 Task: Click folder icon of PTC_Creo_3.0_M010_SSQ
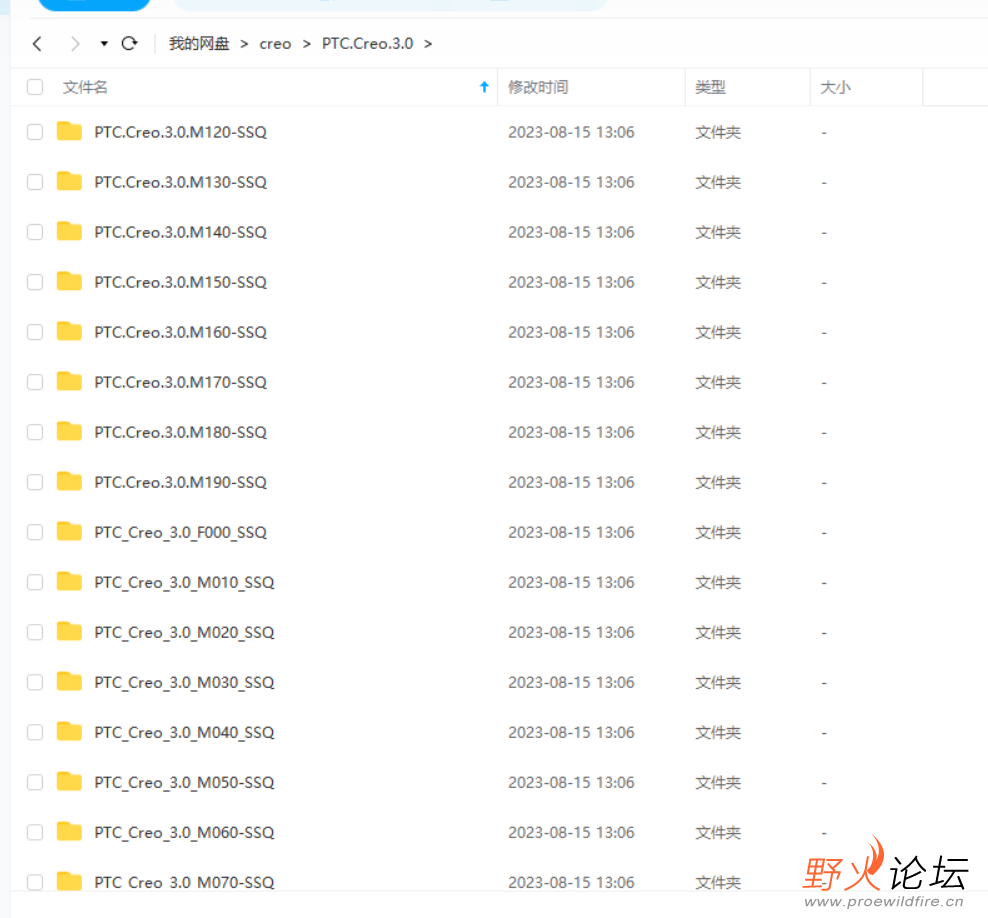point(69,581)
